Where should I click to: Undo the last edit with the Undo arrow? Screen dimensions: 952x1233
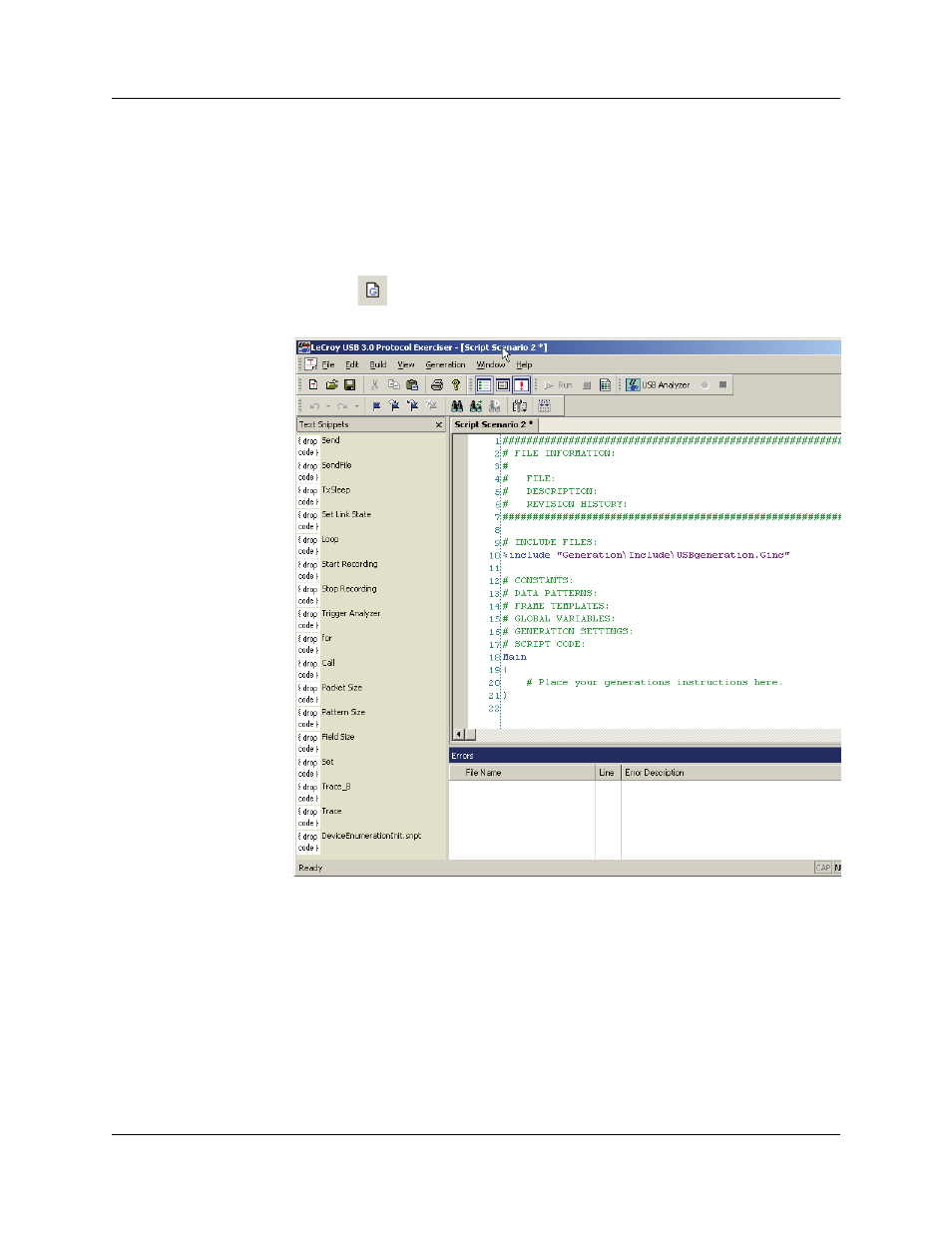[314, 406]
